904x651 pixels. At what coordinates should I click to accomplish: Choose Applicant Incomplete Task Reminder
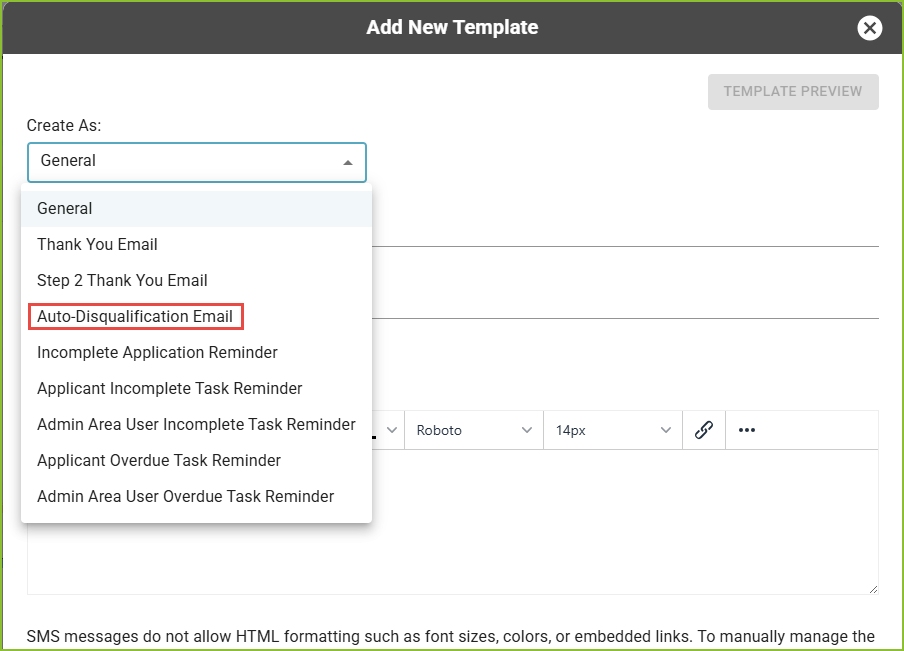(169, 389)
